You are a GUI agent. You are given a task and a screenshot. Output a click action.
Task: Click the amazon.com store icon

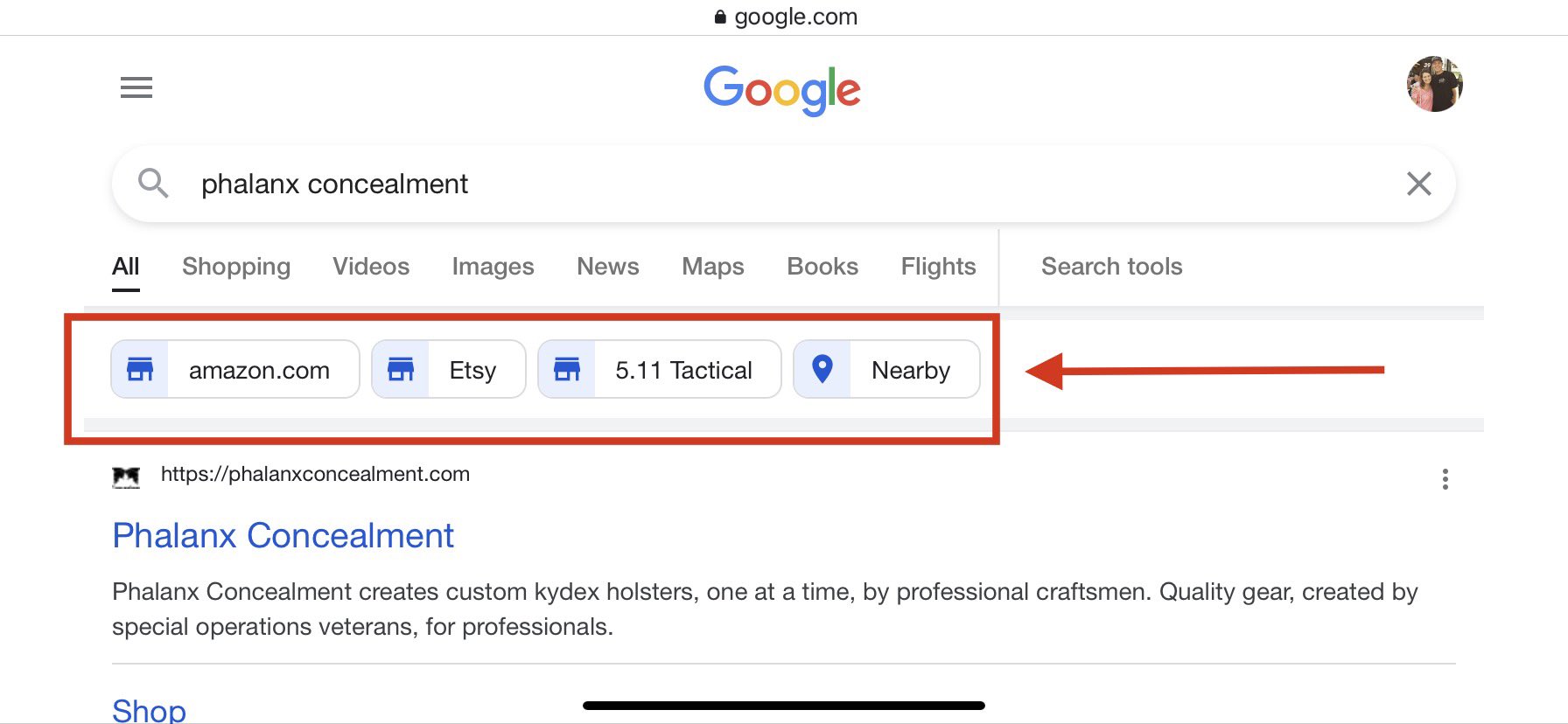tap(140, 370)
